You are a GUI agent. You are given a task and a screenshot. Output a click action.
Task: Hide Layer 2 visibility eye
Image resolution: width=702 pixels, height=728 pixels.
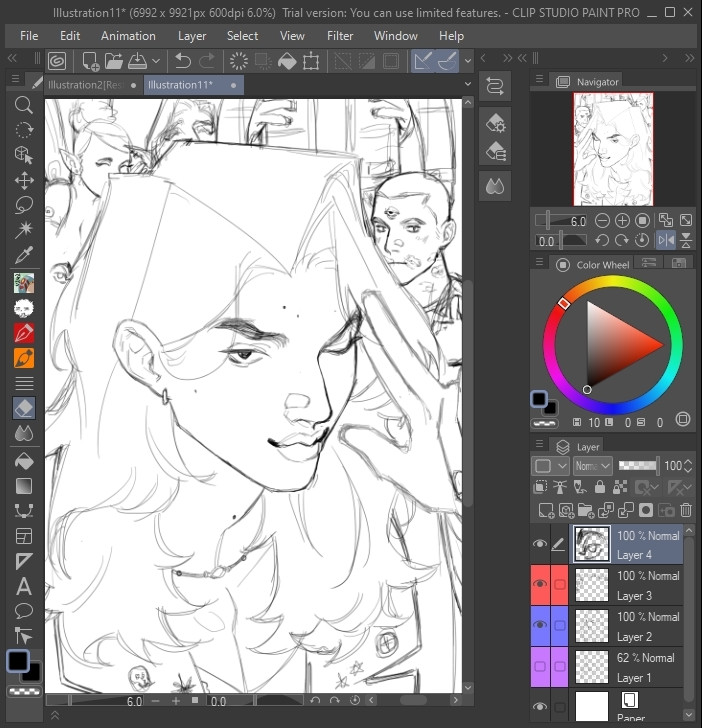click(540, 625)
